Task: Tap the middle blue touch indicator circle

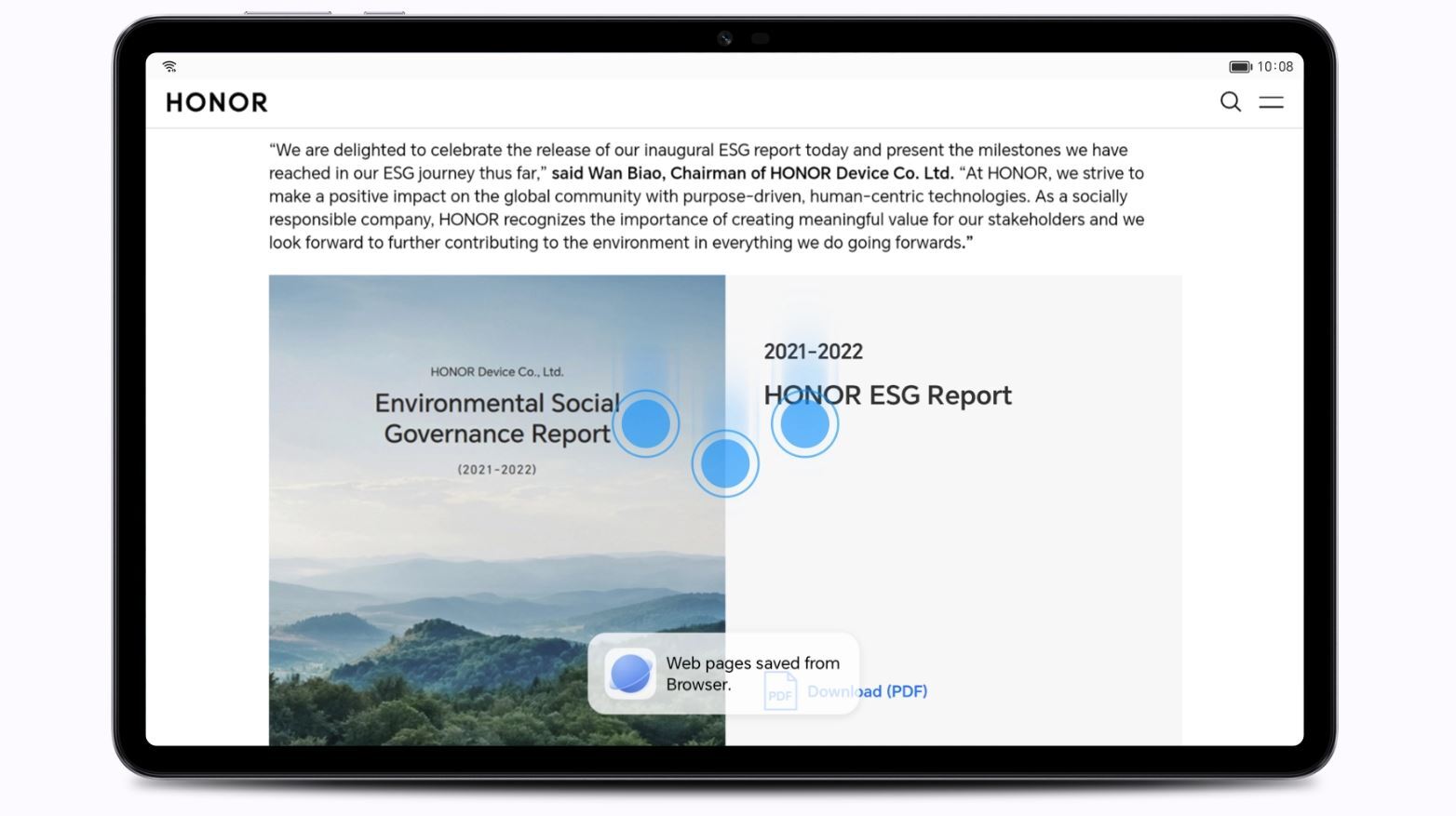Action: (x=724, y=463)
